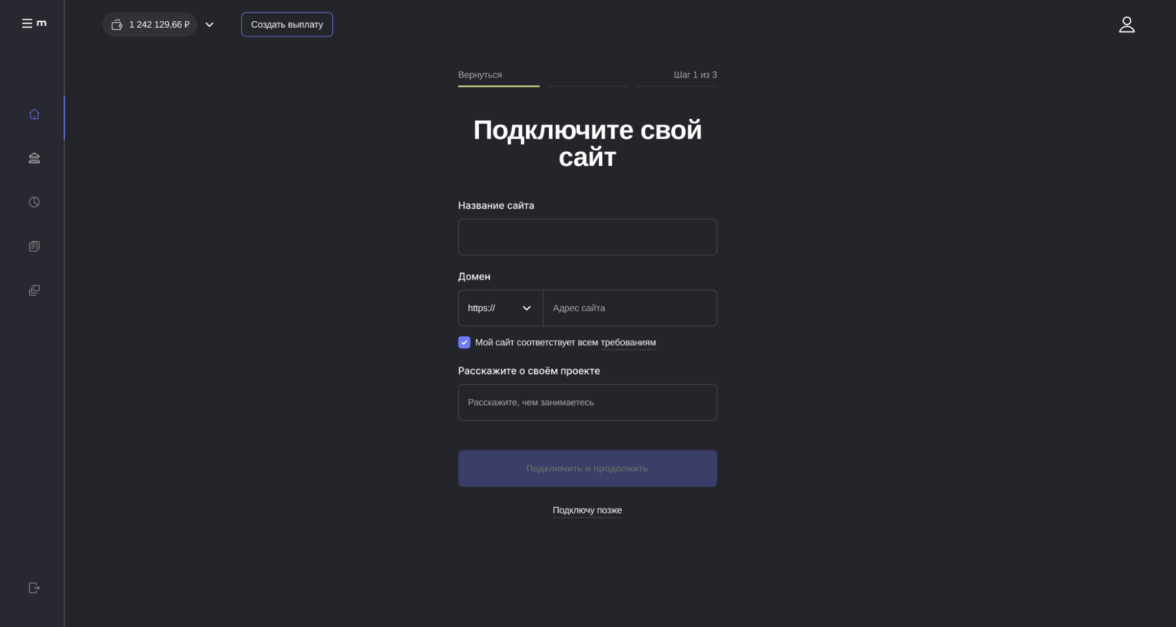Click the second step progress bar segment
1176x627 pixels.
[587, 86]
